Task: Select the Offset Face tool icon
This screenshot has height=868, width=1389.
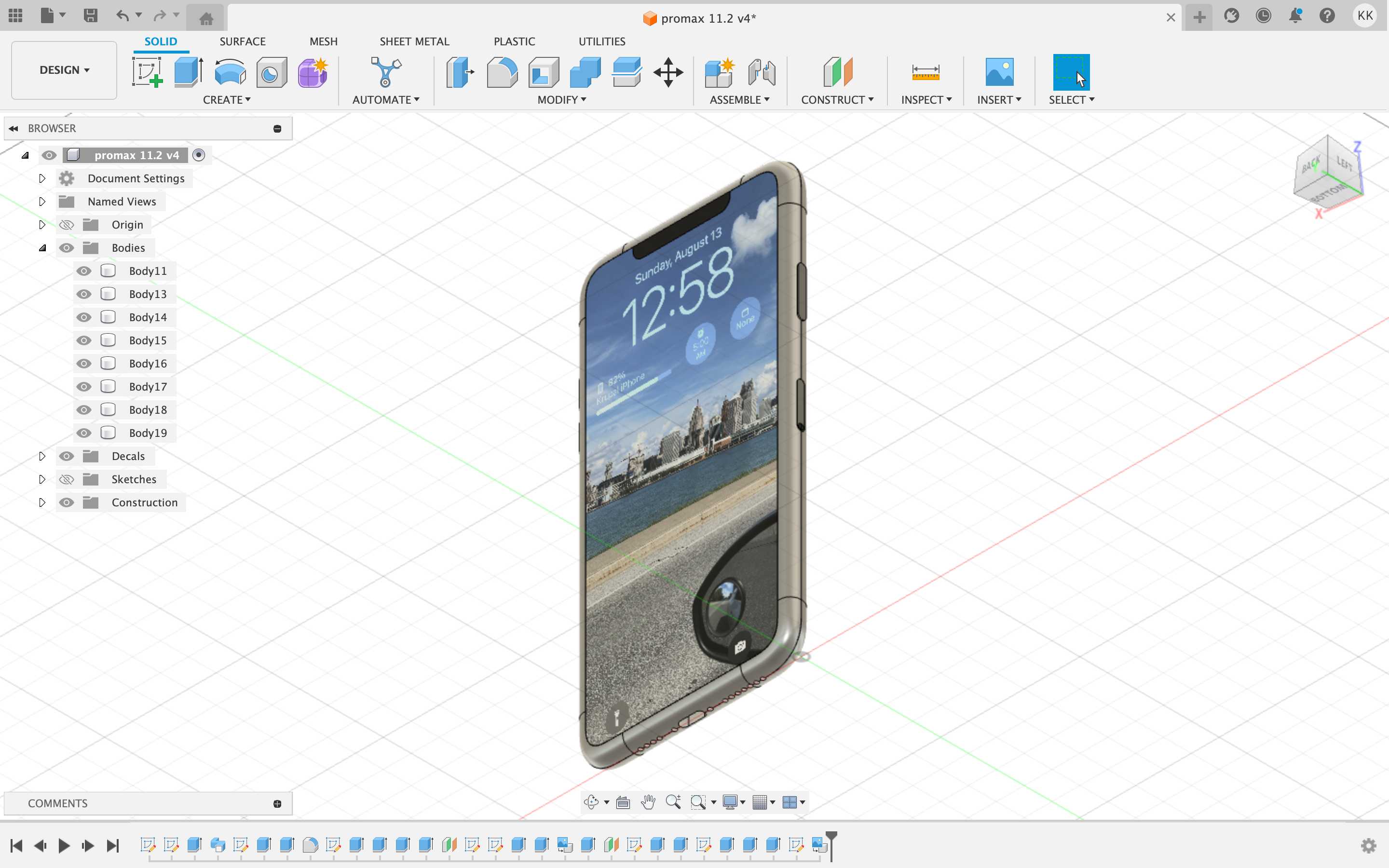Action: (x=627, y=72)
